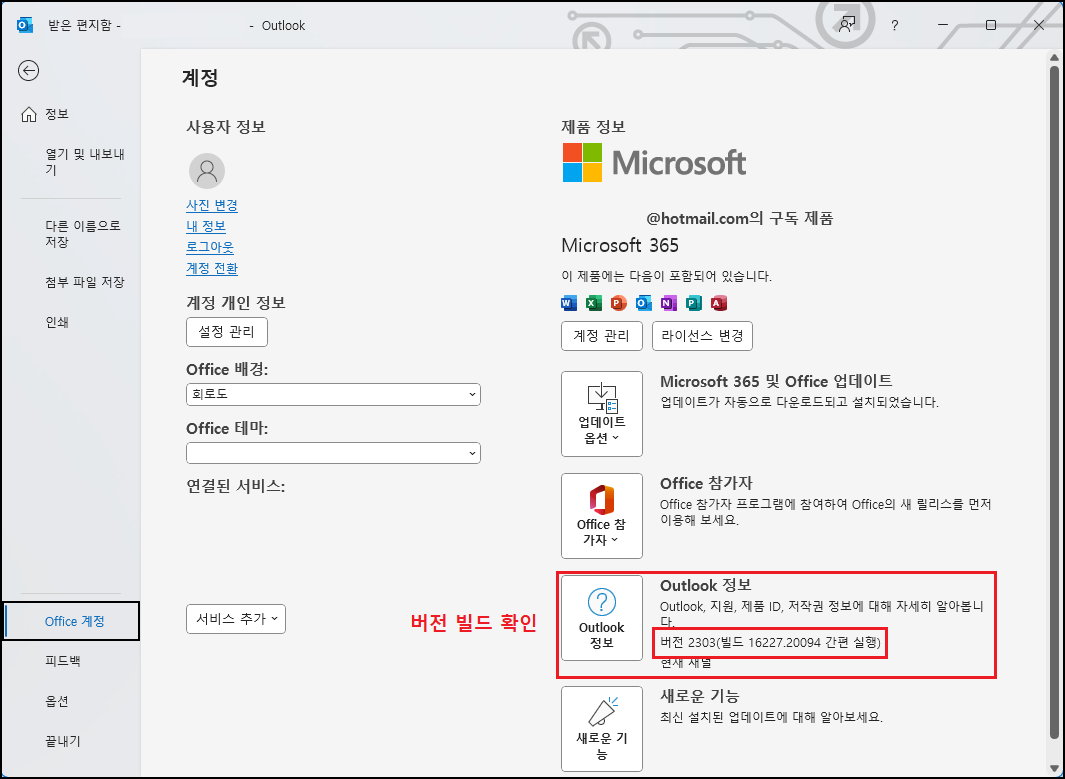Click the Excel app icon
Image resolution: width=1065 pixels, height=779 pixels.
594,303
